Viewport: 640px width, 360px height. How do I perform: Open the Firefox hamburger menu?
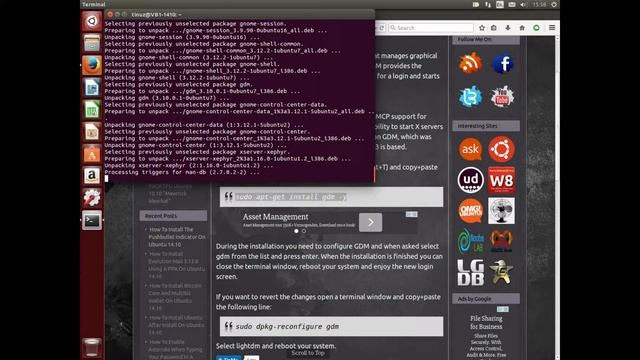coord(552,28)
